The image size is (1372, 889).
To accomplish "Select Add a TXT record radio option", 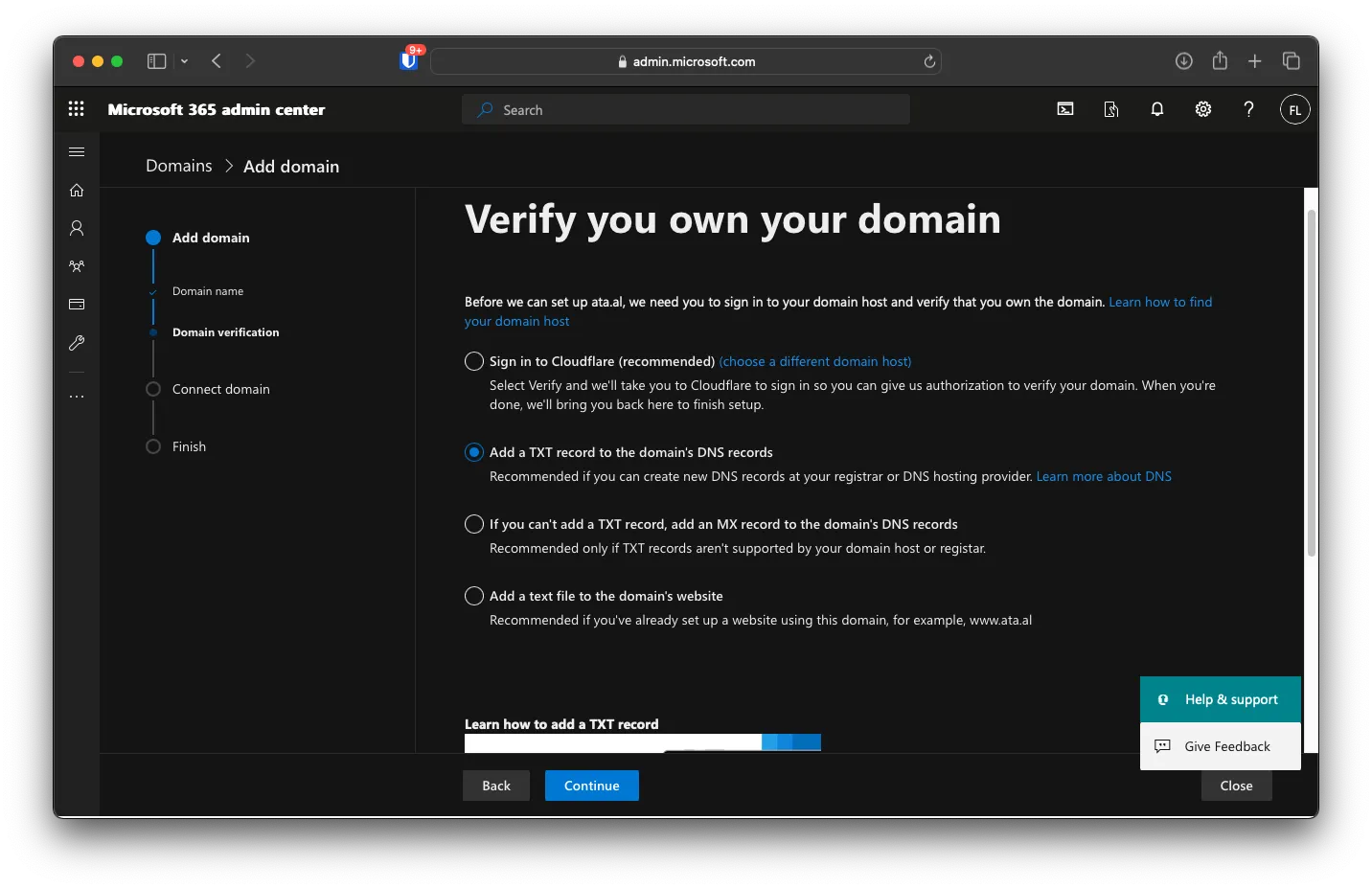I will [474, 452].
